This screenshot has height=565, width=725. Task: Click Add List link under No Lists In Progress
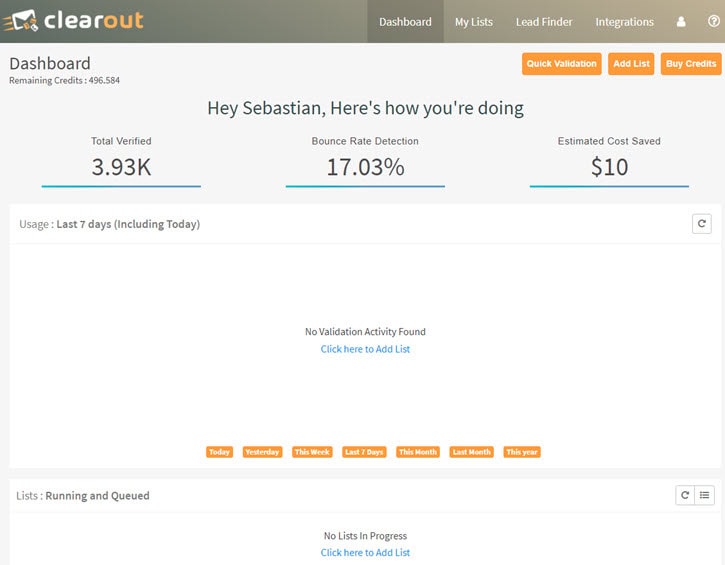(x=365, y=553)
